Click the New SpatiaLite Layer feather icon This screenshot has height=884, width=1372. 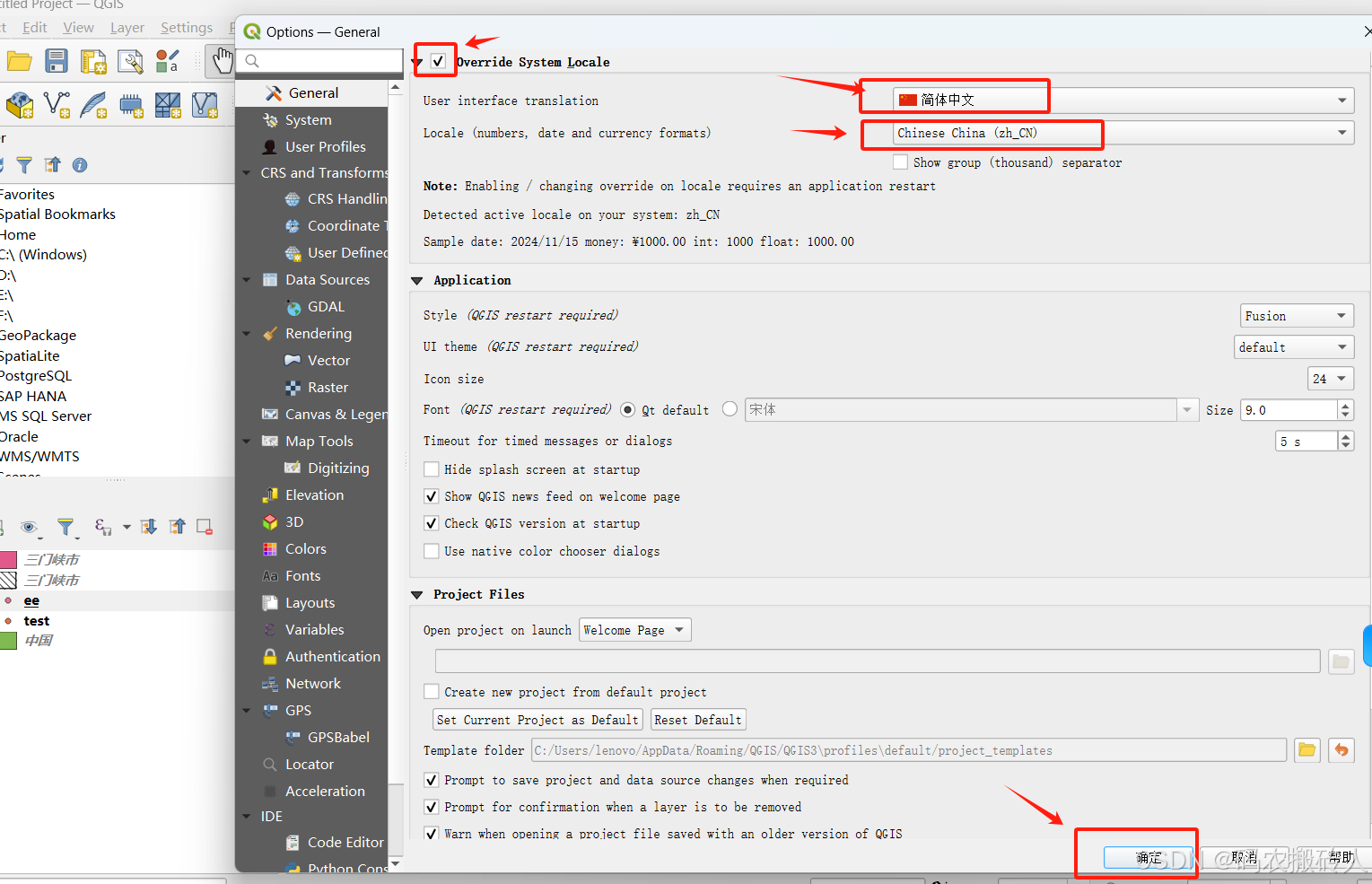click(x=93, y=105)
